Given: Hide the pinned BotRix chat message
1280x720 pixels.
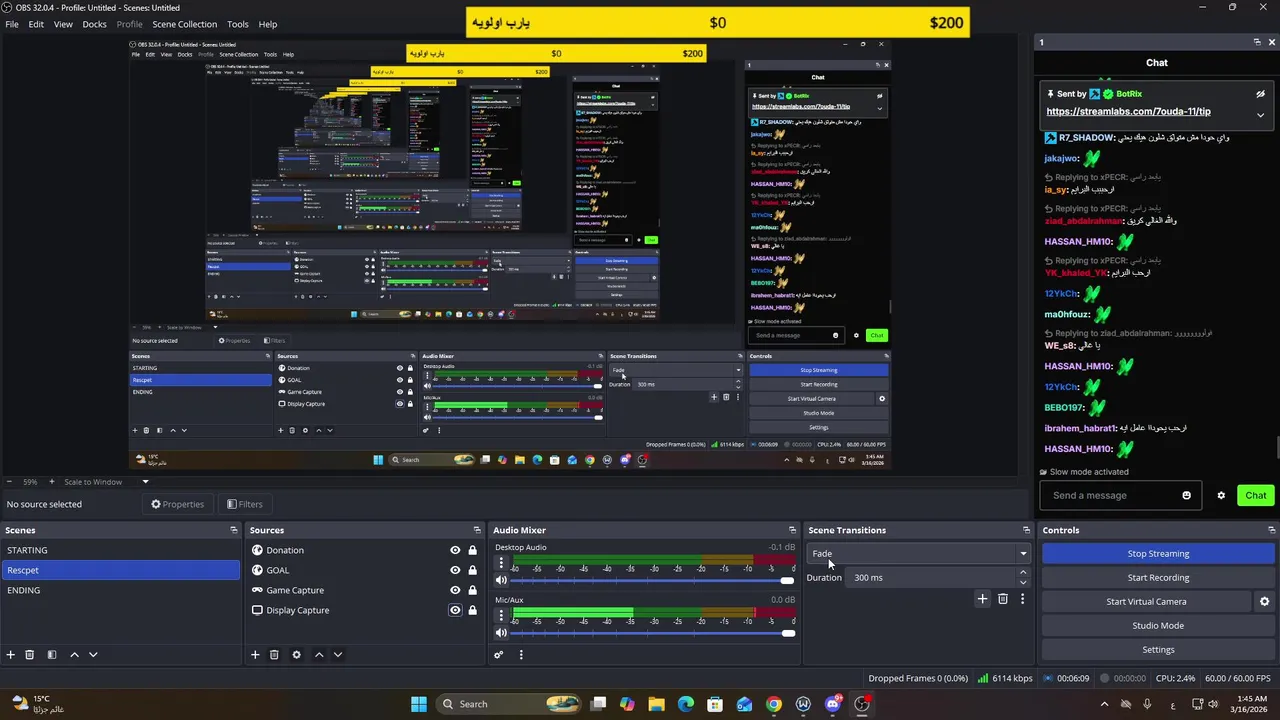Looking at the screenshot, I should (x=1261, y=94).
